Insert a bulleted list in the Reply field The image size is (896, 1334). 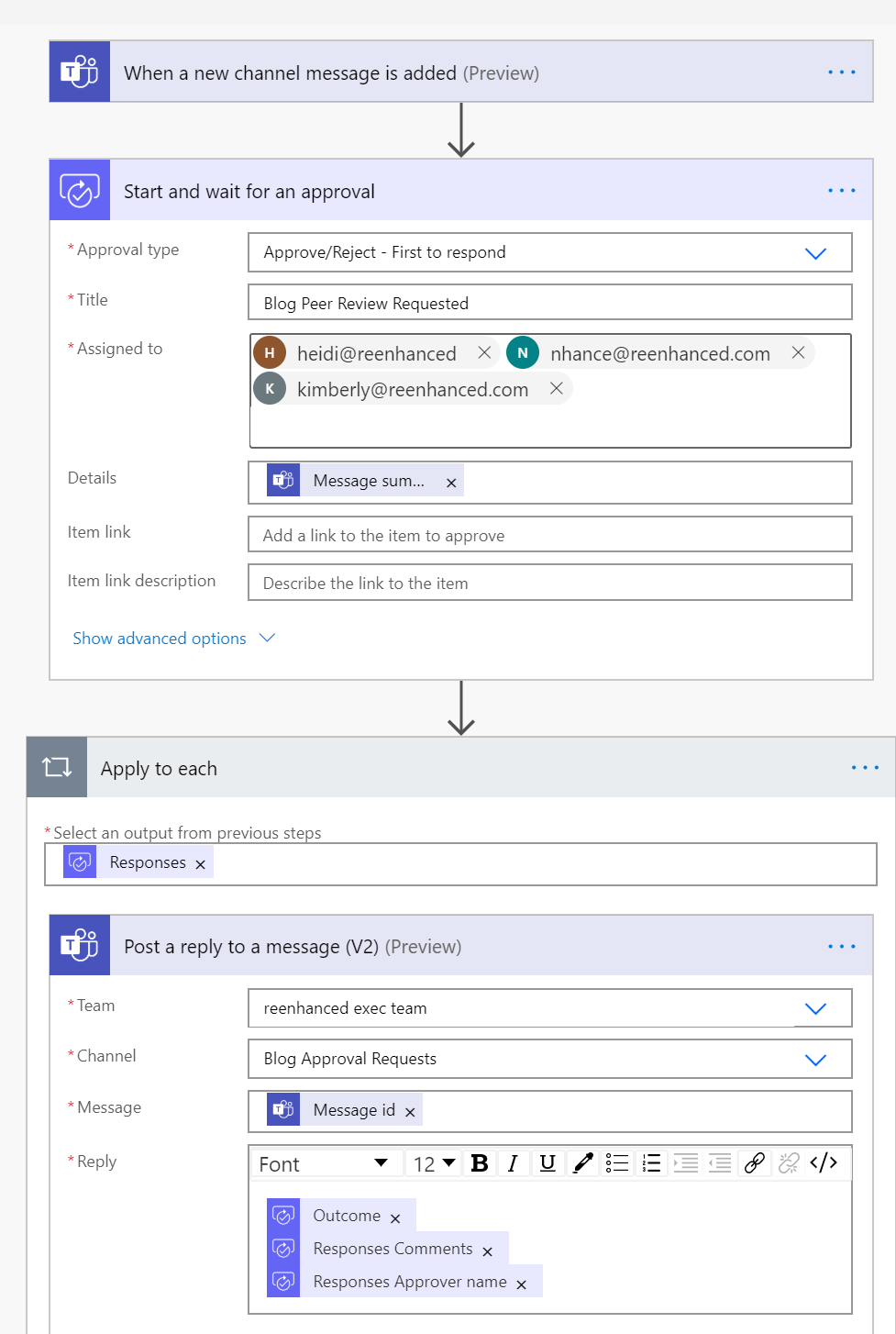(x=617, y=1162)
